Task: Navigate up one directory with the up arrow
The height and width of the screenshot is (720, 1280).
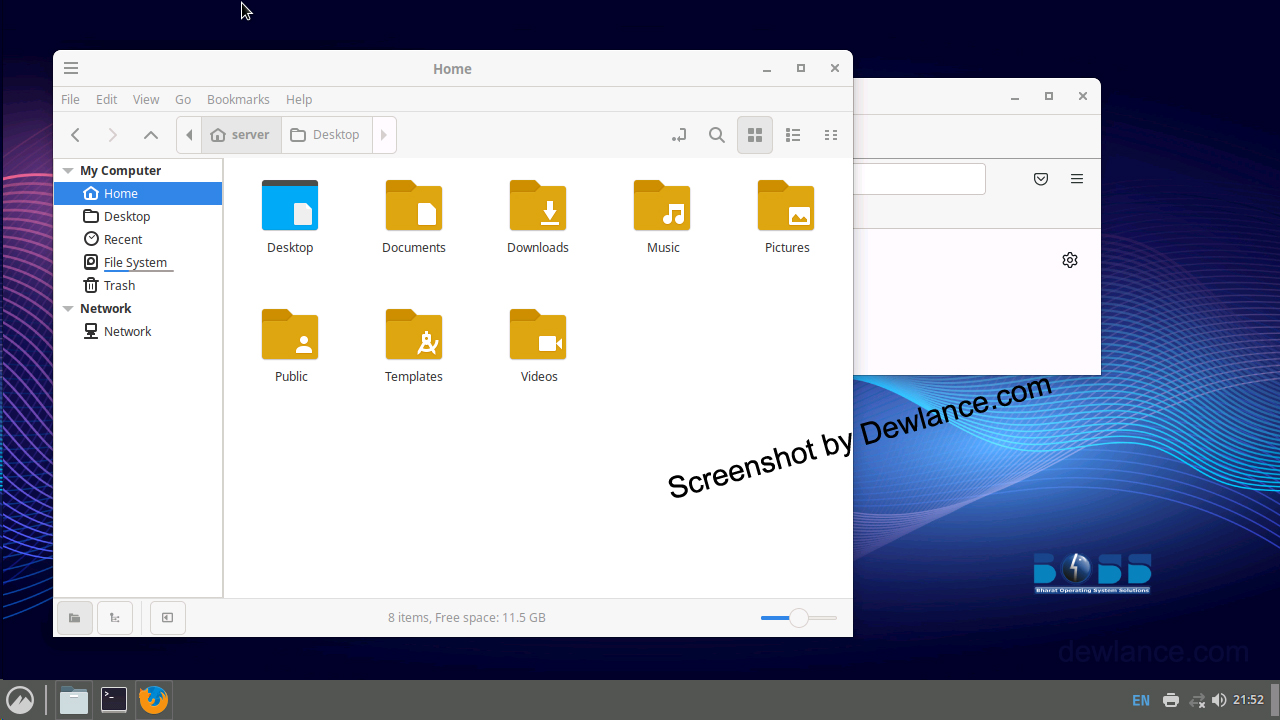Action: [150, 135]
